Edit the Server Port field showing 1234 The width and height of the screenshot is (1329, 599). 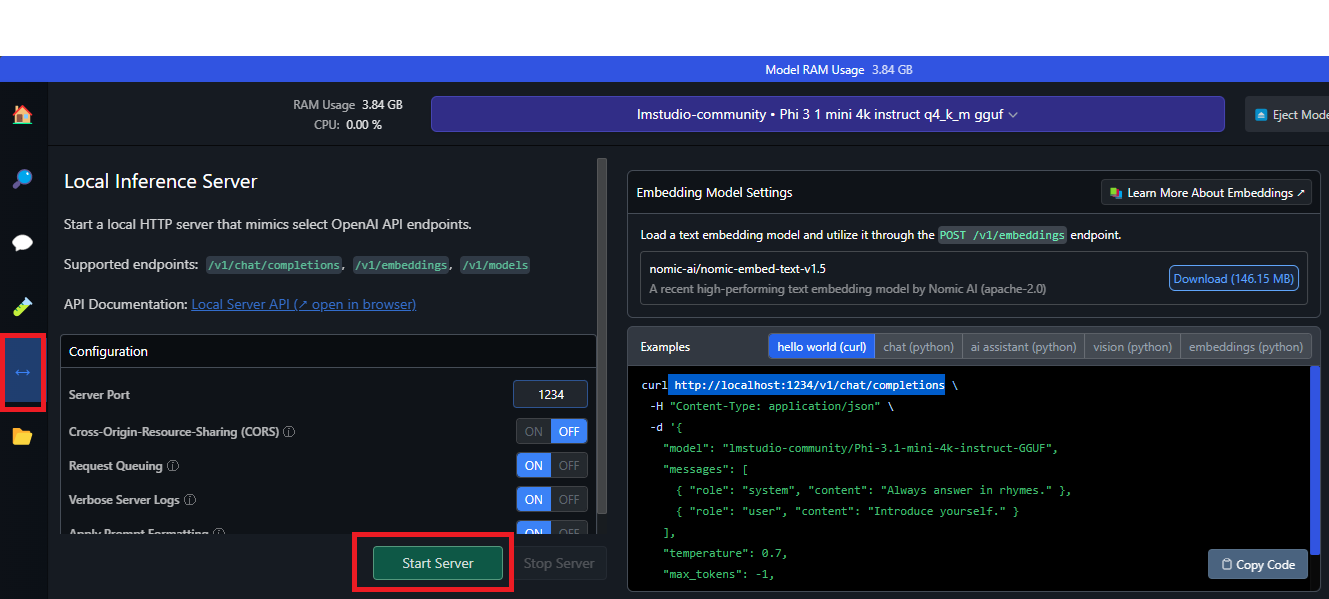[550, 394]
